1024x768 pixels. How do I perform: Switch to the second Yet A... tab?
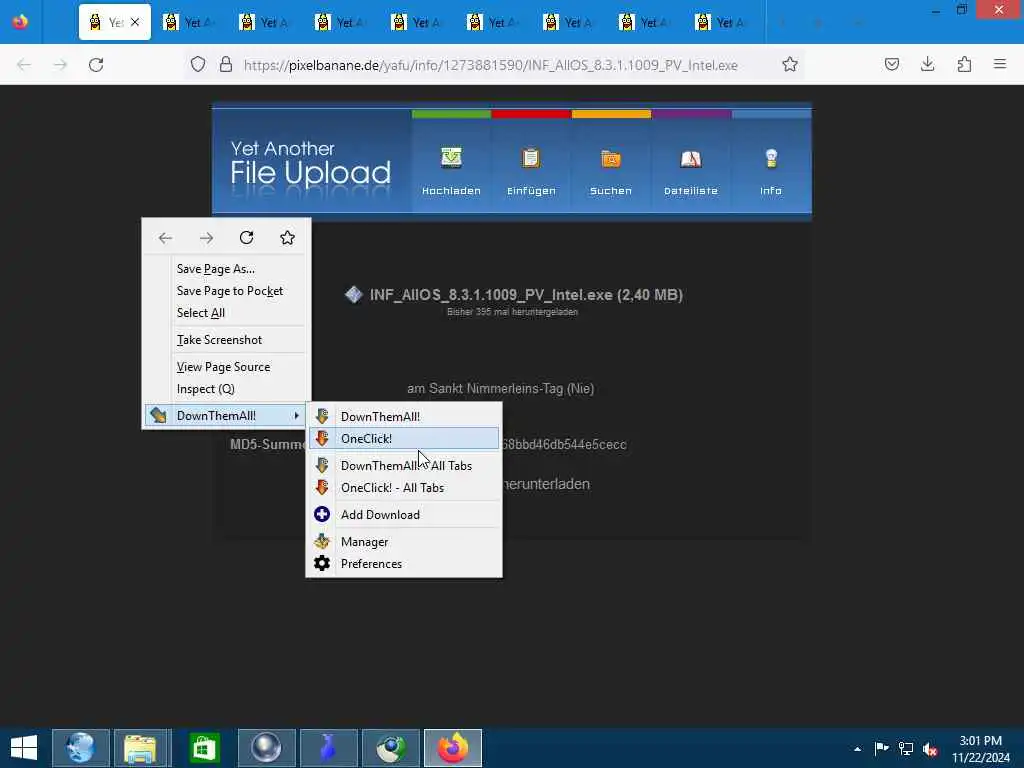[191, 22]
